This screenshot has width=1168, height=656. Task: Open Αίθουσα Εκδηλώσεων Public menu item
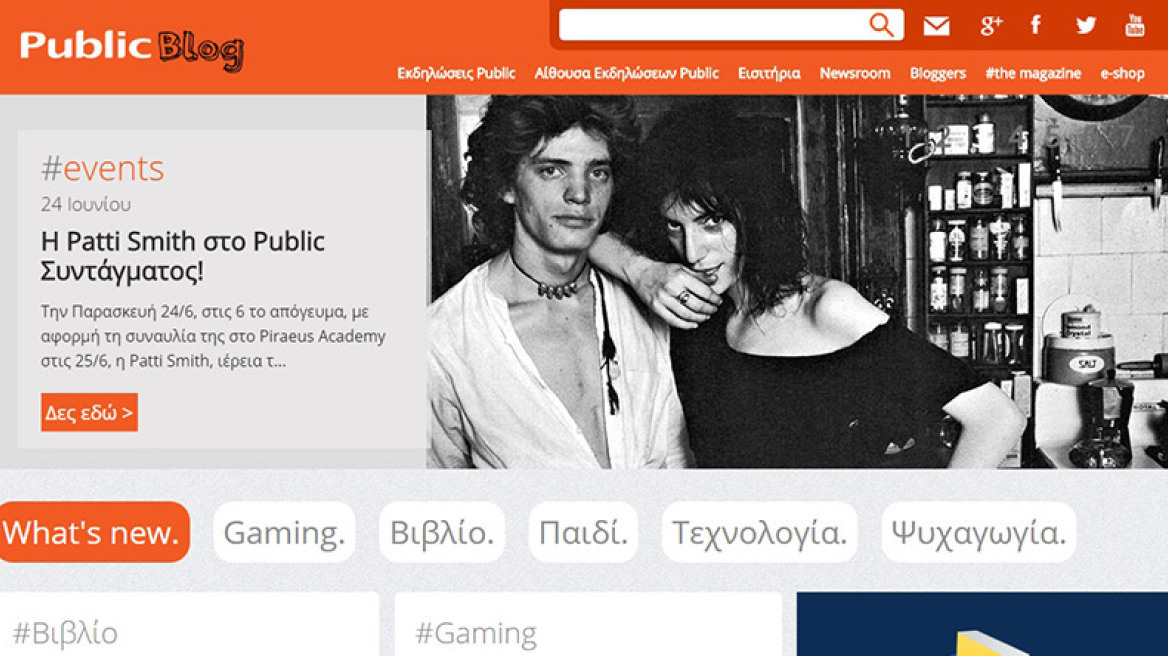pos(626,73)
